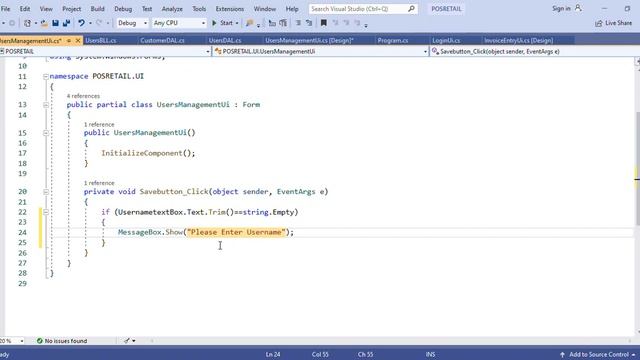Switch to the LoginUi.cs tab

point(446,40)
